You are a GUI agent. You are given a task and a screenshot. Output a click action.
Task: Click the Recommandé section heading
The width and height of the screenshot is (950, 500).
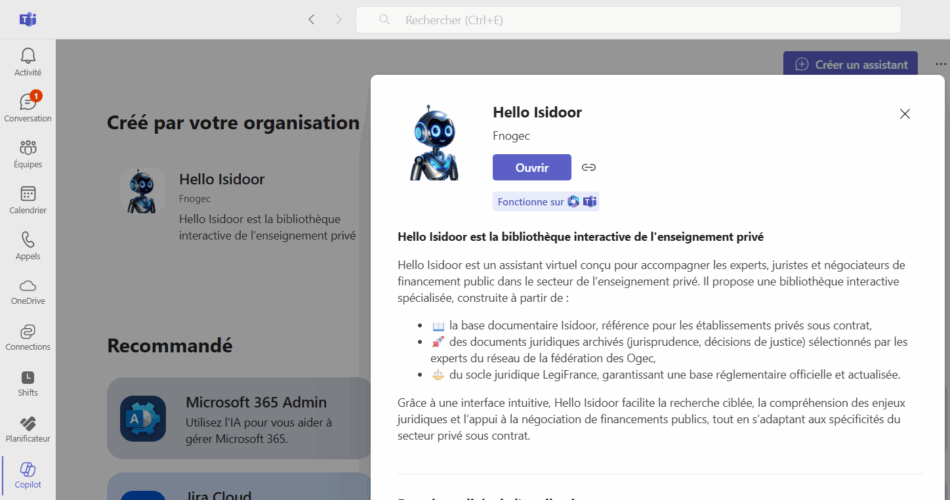point(170,345)
